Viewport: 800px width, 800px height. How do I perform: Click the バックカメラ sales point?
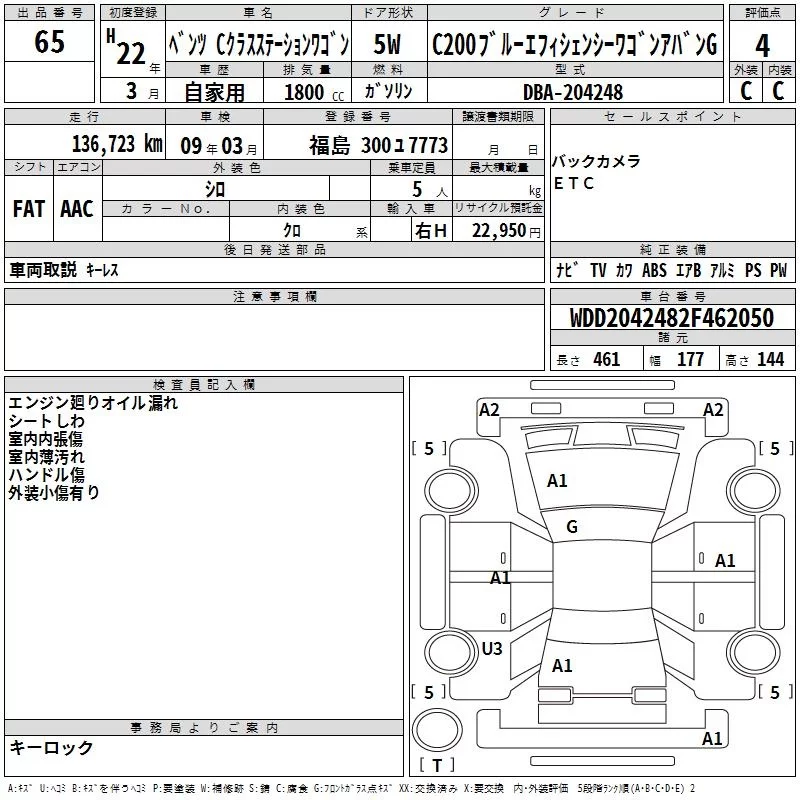pos(596,162)
